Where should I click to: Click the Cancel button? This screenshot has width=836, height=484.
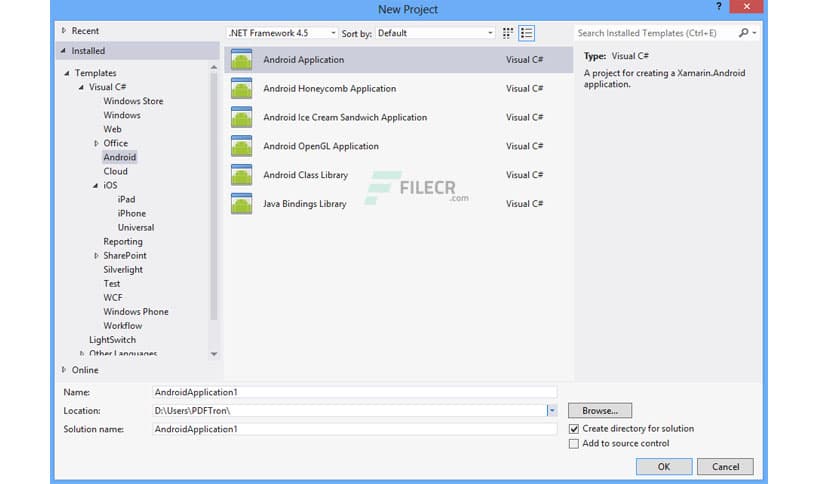pyautogui.click(x=725, y=466)
